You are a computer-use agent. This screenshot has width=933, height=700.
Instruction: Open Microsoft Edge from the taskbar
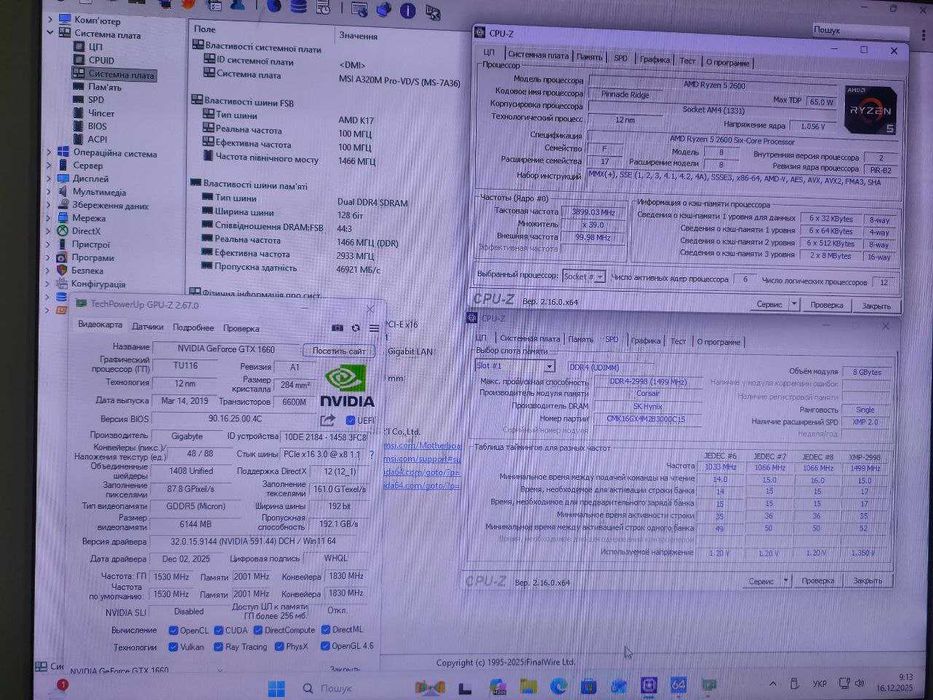(559, 686)
